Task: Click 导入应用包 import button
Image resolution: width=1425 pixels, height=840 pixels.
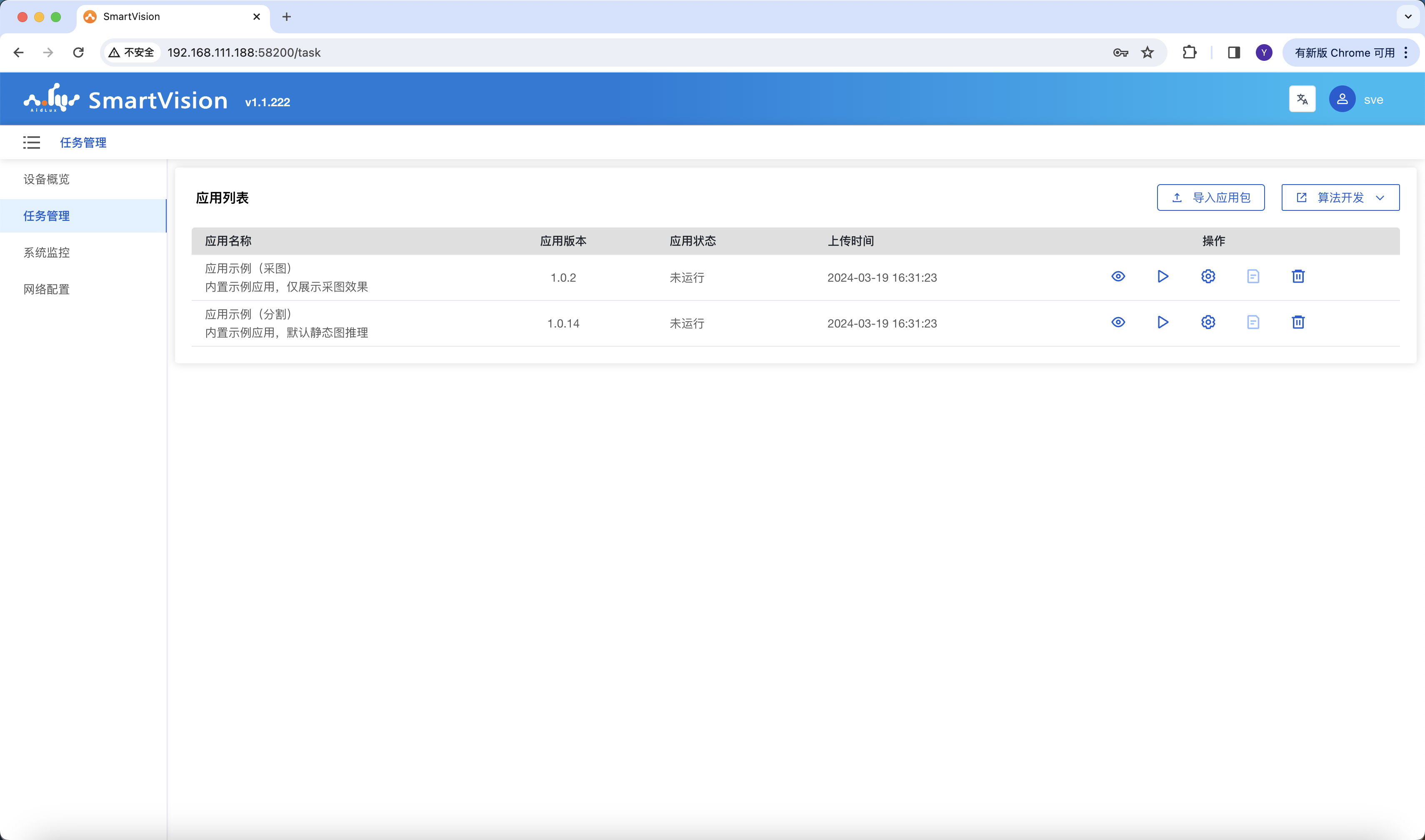Action: point(1210,197)
